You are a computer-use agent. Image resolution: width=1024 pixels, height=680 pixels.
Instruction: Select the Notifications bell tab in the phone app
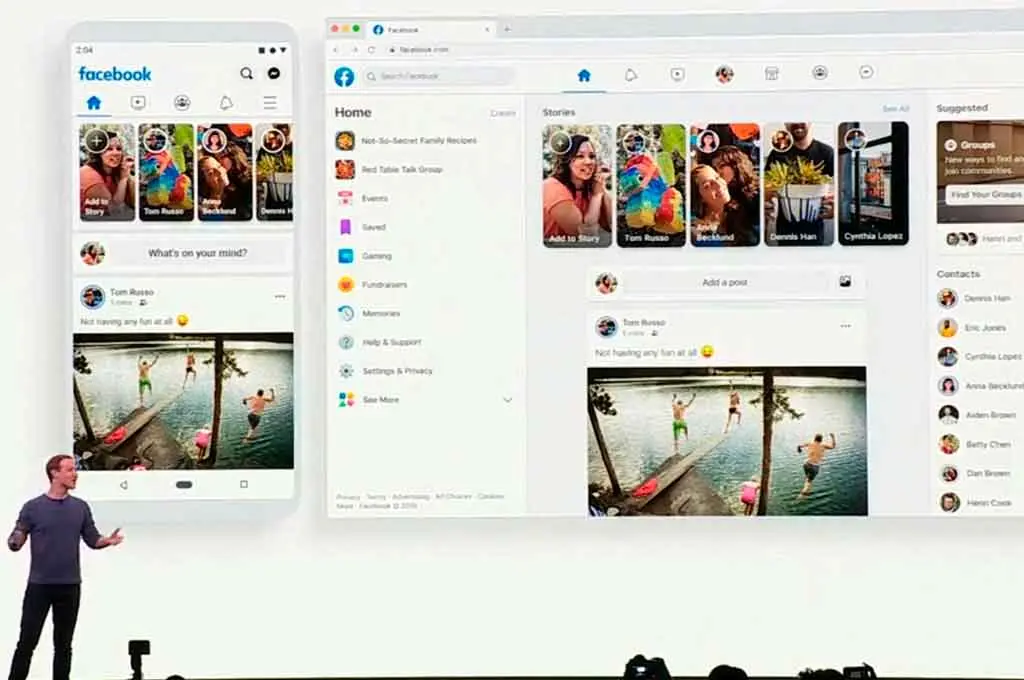click(226, 103)
